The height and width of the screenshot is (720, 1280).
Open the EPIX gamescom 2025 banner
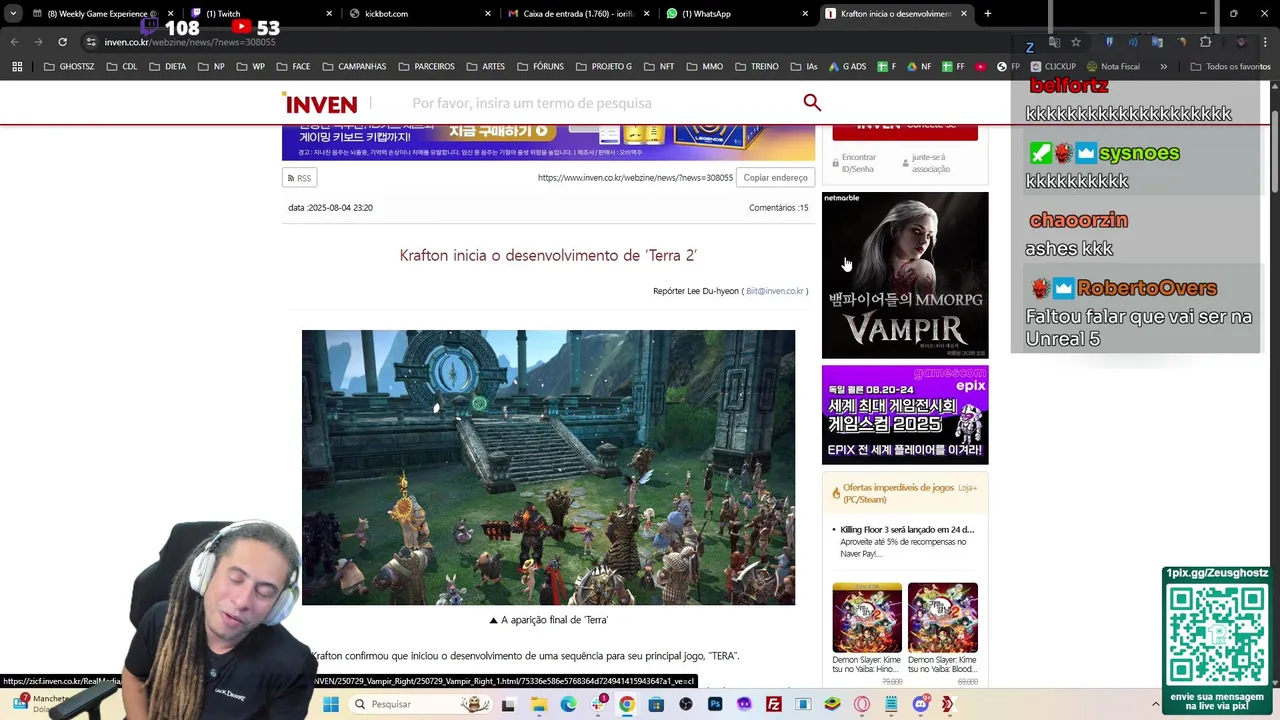tap(905, 414)
